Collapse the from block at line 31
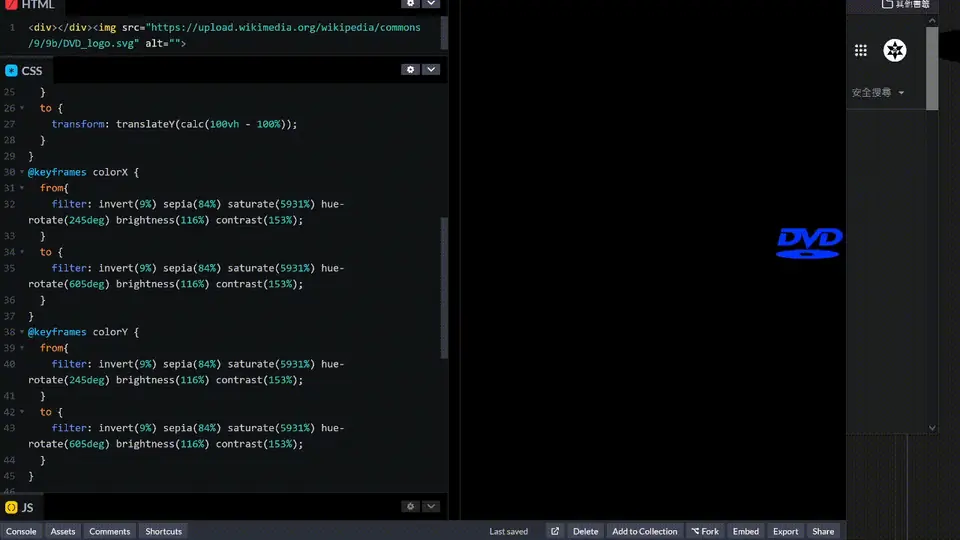This screenshot has width=960, height=540. click(22, 188)
